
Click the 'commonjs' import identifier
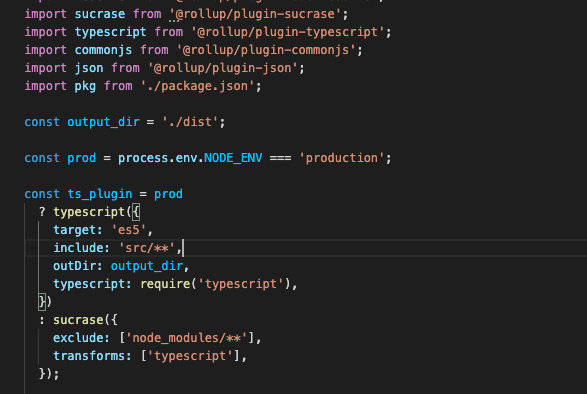pos(103,50)
